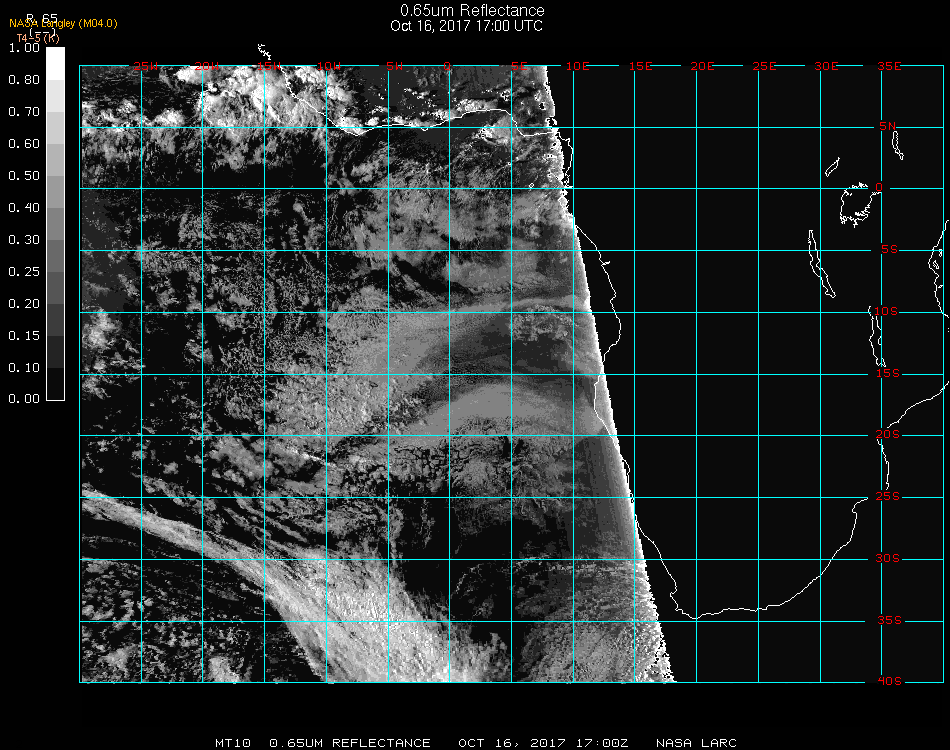Click the '10E' longitude label
Image resolution: width=950 pixels, height=750 pixels.
point(577,66)
